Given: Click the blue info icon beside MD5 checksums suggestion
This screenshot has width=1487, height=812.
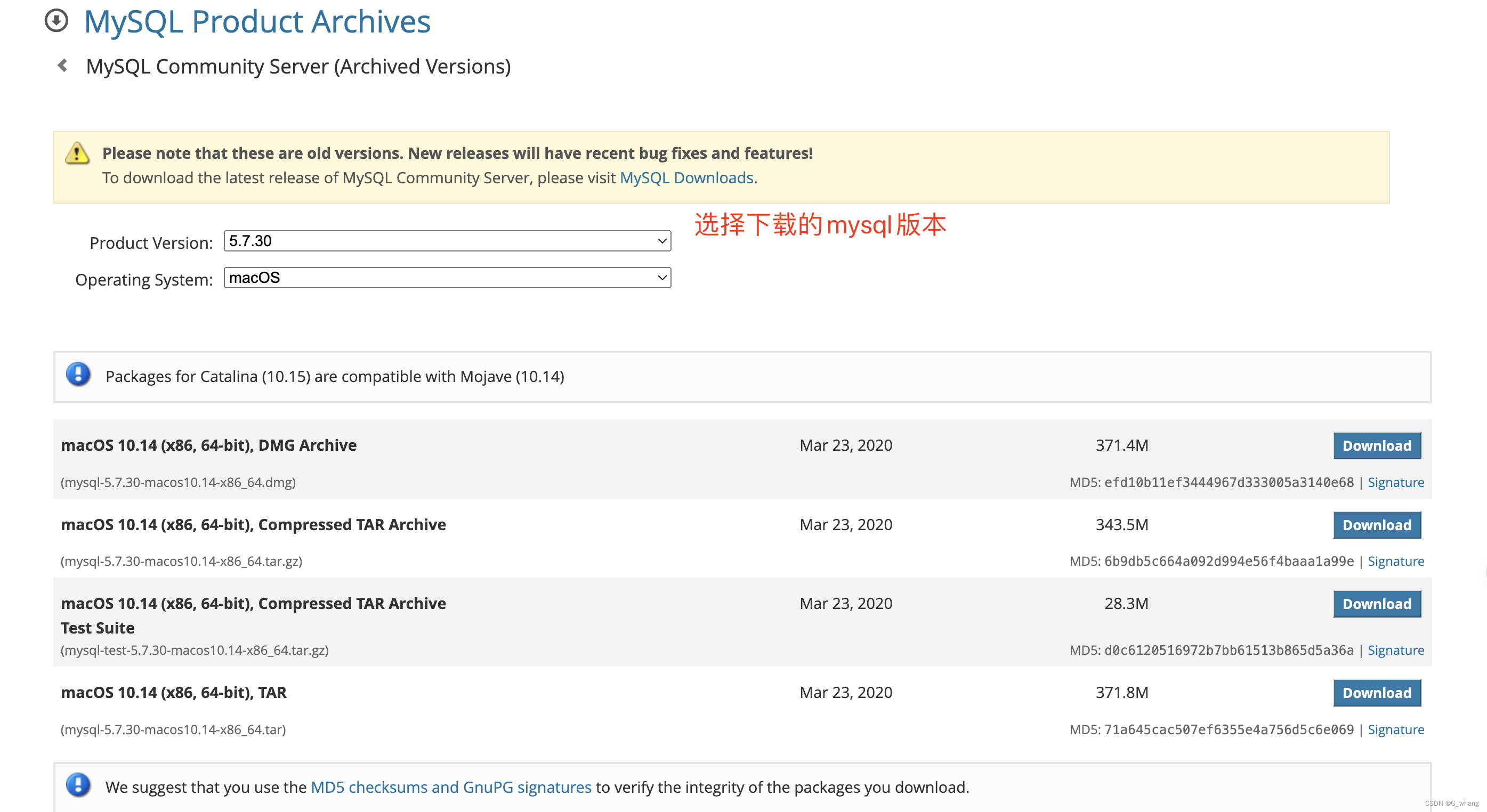Looking at the screenshot, I should (78, 785).
